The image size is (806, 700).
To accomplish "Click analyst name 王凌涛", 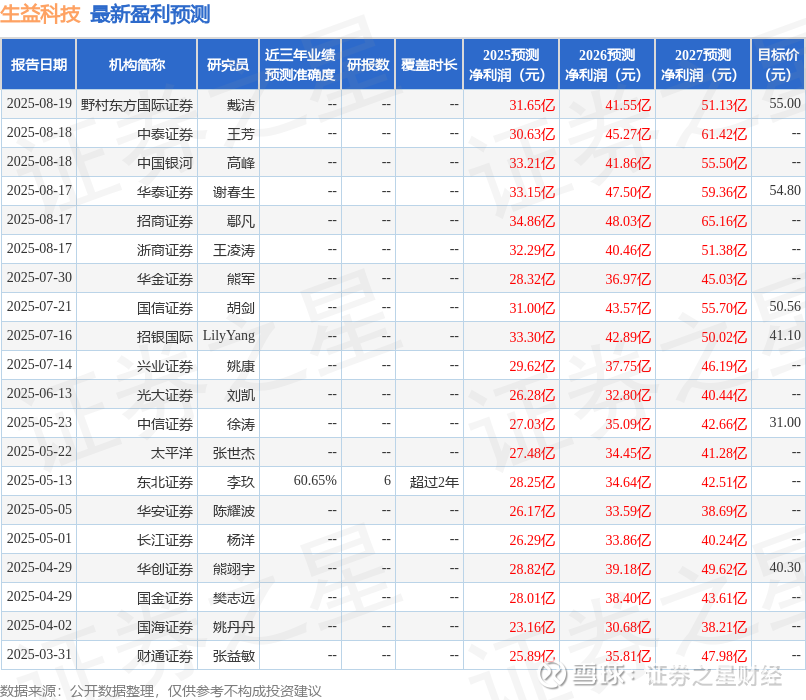I will pyautogui.click(x=234, y=250).
